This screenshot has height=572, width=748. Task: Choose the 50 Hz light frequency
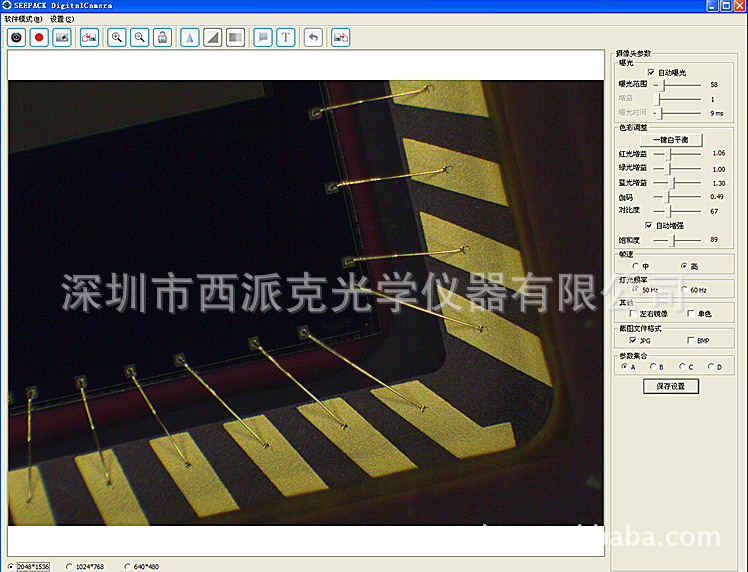pyautogui.click(x=635, y=290)
